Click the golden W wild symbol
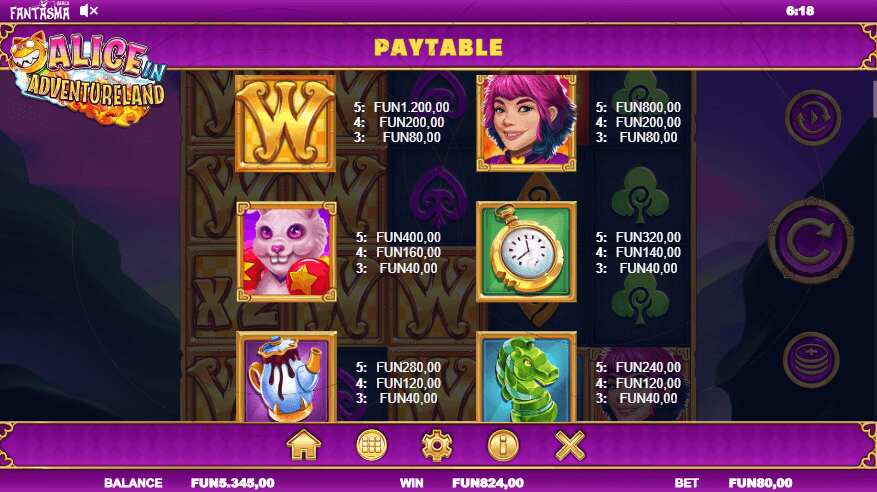Viewport: 877px width, 492px height. [286, 124]
